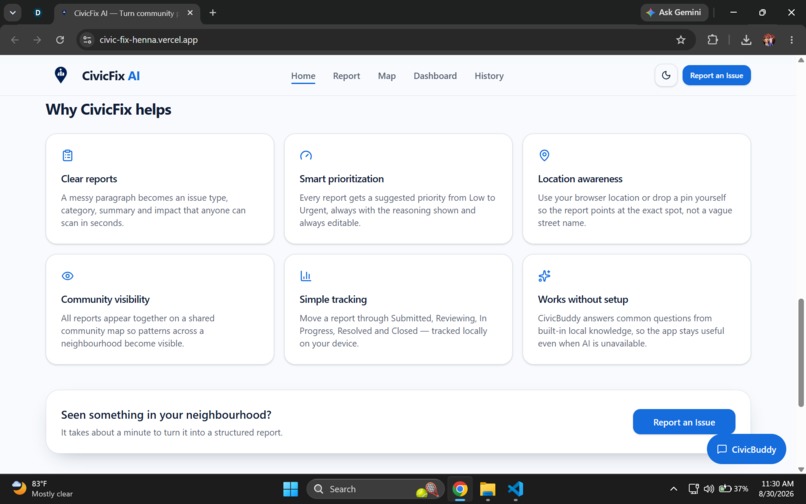806x504 pixels.
Task: Open the weather widget showing 83°F
Action: click(x=42, y=489)
